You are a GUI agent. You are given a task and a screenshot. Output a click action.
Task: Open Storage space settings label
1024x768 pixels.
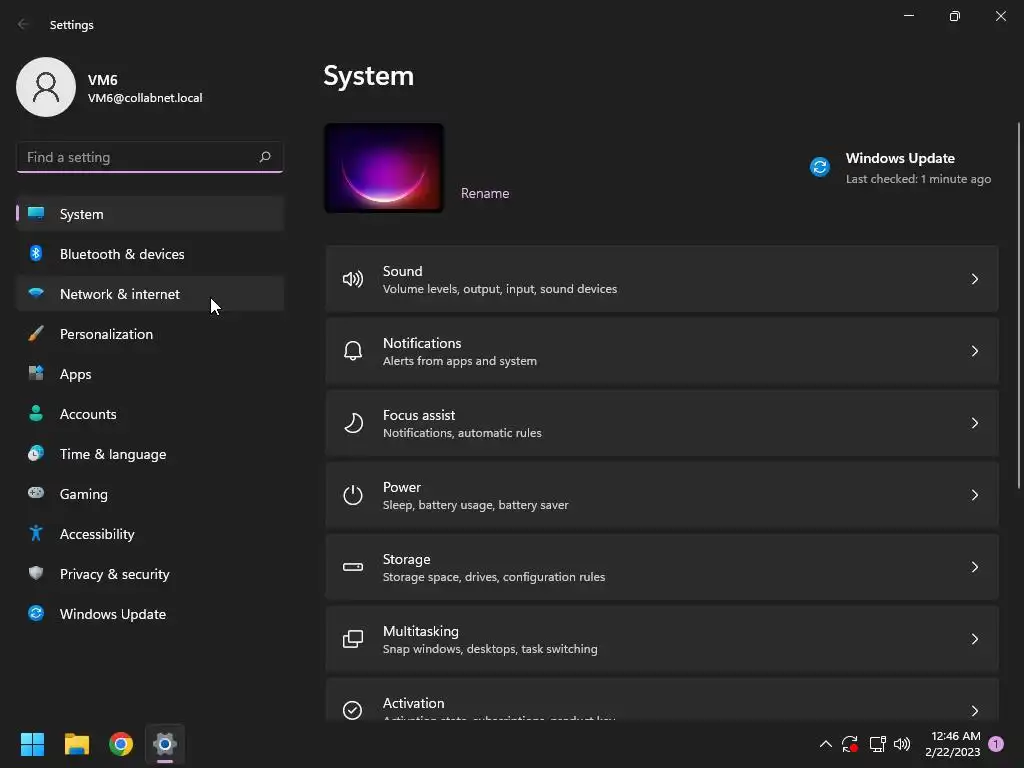(x=494, y=577)
